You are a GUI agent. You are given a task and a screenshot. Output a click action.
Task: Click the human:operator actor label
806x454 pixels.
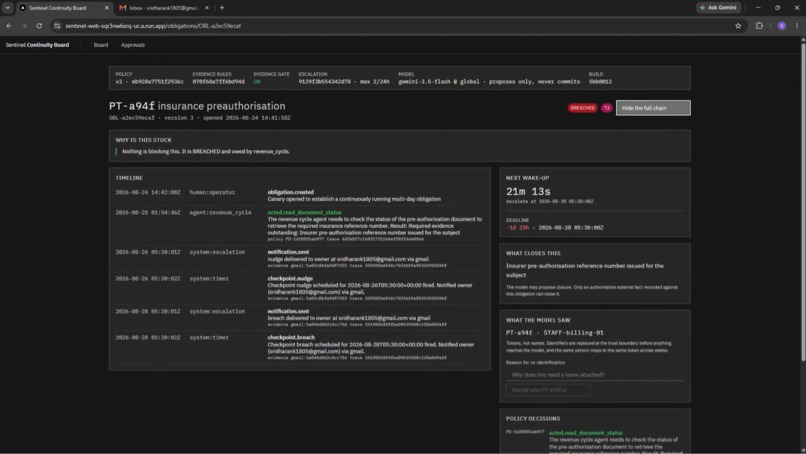[x=212, y=192]
